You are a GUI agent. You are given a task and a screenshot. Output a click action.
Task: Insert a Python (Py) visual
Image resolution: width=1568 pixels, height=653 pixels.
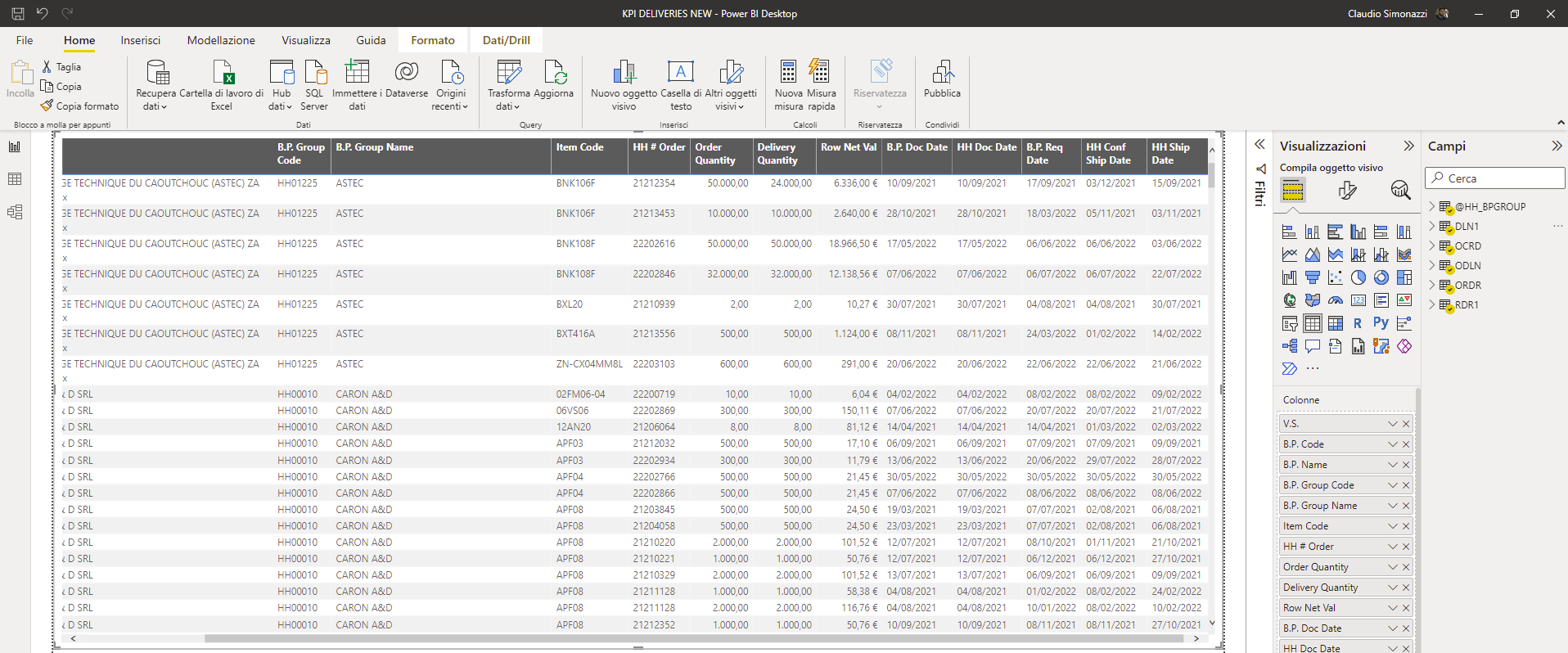point(1381,323)
